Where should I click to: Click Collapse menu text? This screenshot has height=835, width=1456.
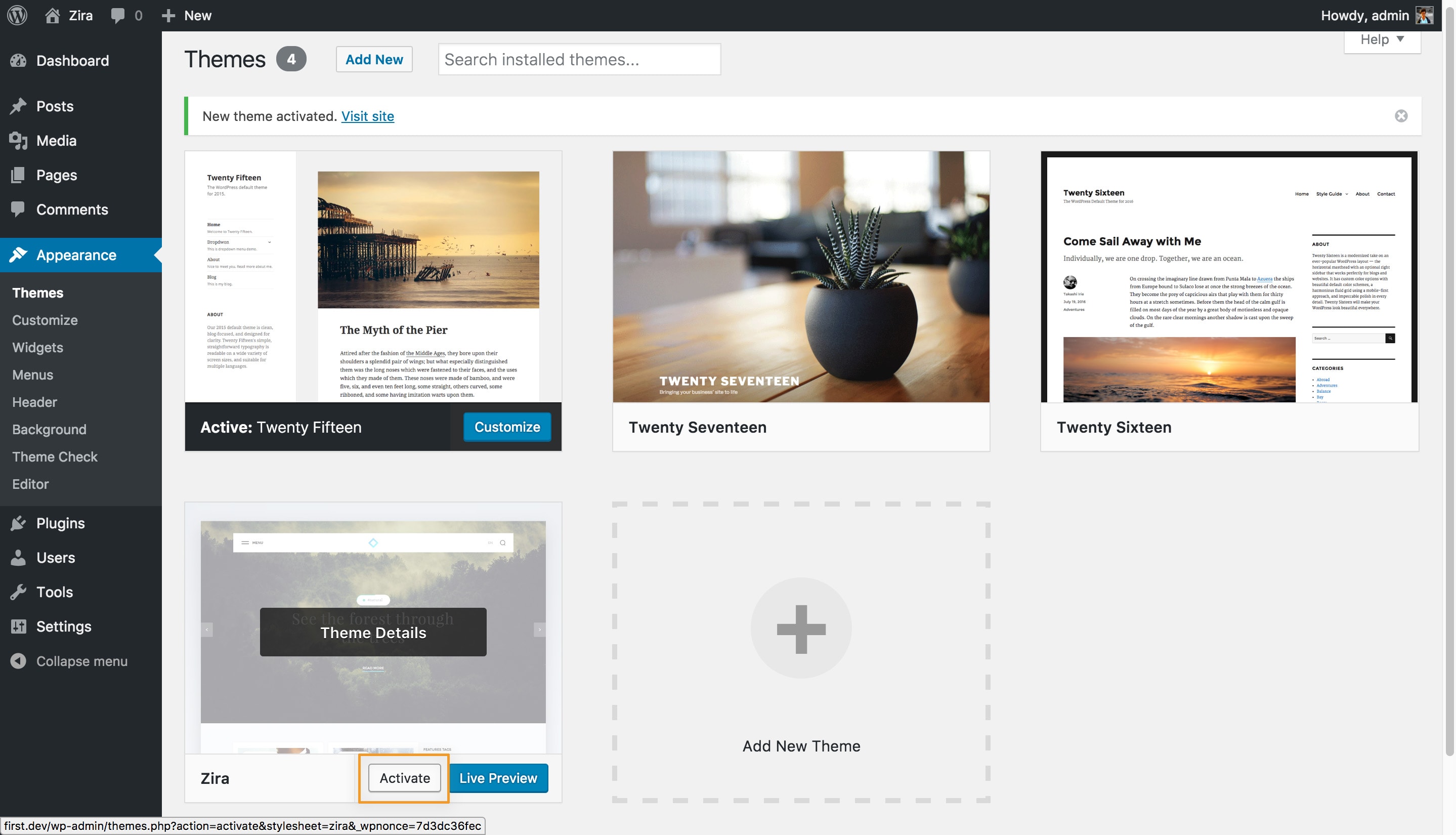(82, 661)
